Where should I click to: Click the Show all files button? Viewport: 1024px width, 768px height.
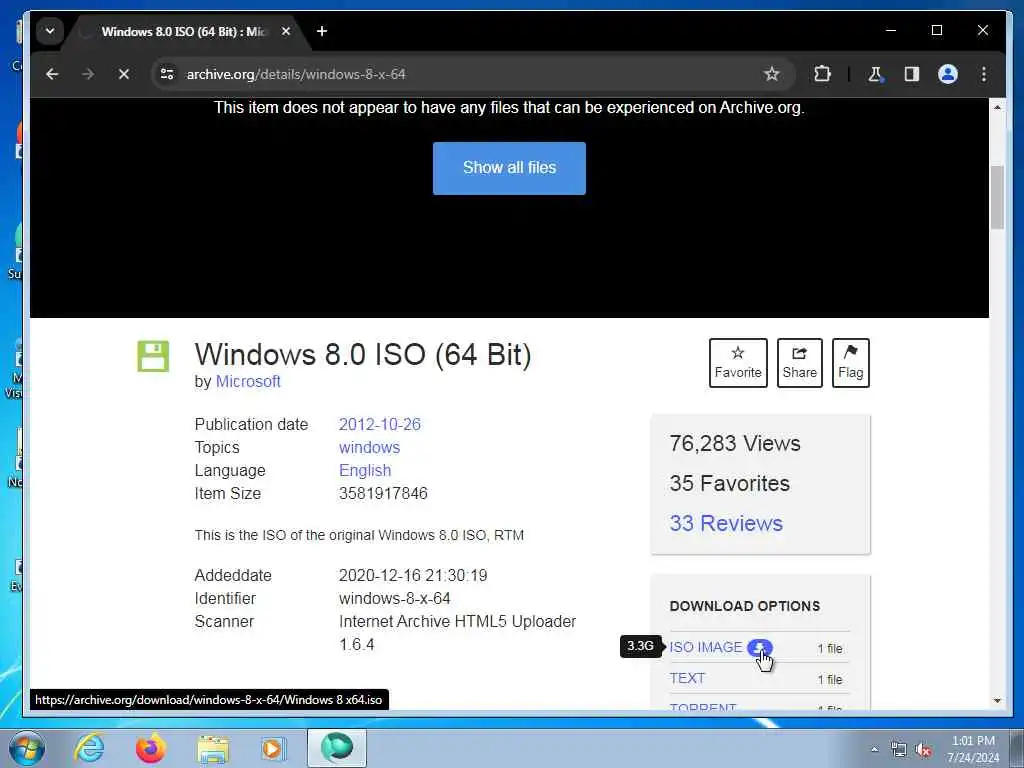509,168
